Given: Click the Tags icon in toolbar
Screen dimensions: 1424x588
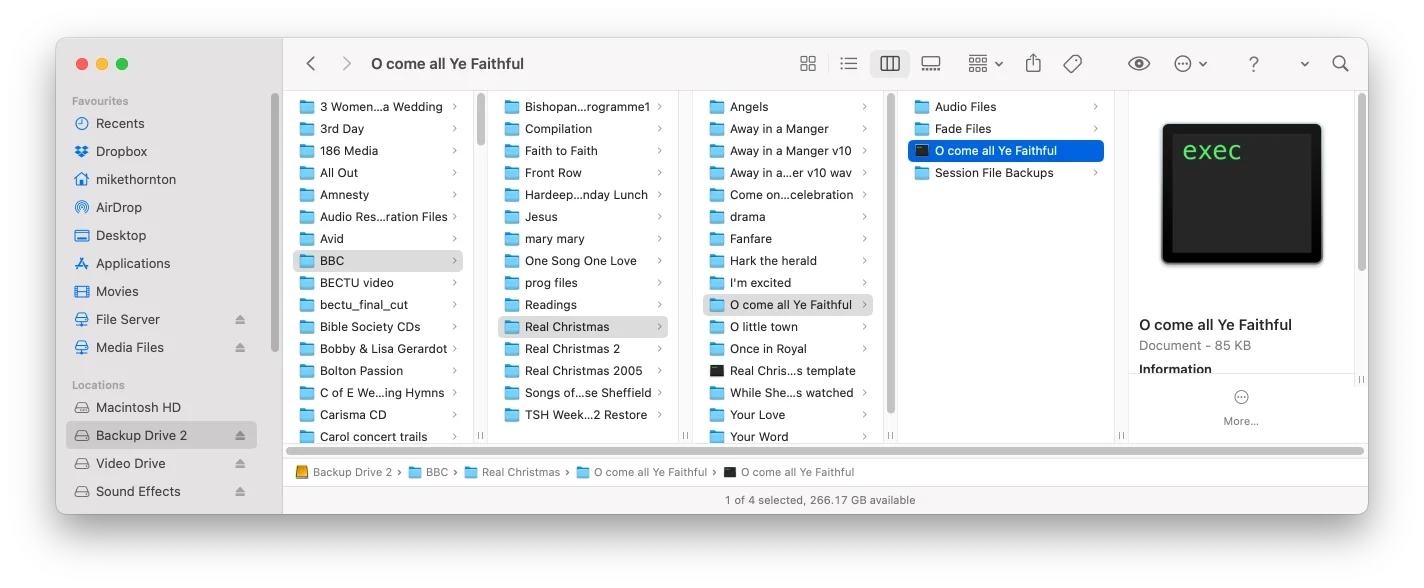Looking at the screenshot, I should click(1073, 64).
